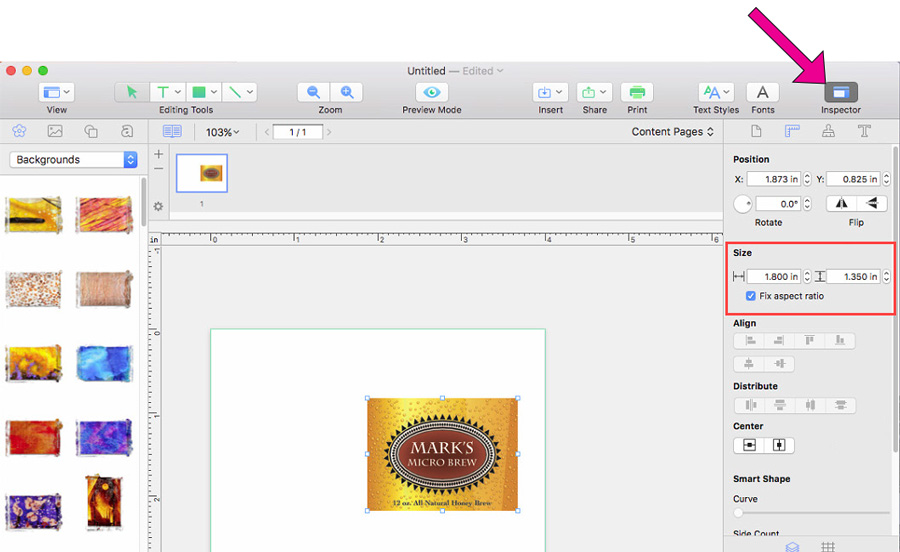Switch to Document inspector tab
This screenshot has width=900, height=552.
pos(757,131)
